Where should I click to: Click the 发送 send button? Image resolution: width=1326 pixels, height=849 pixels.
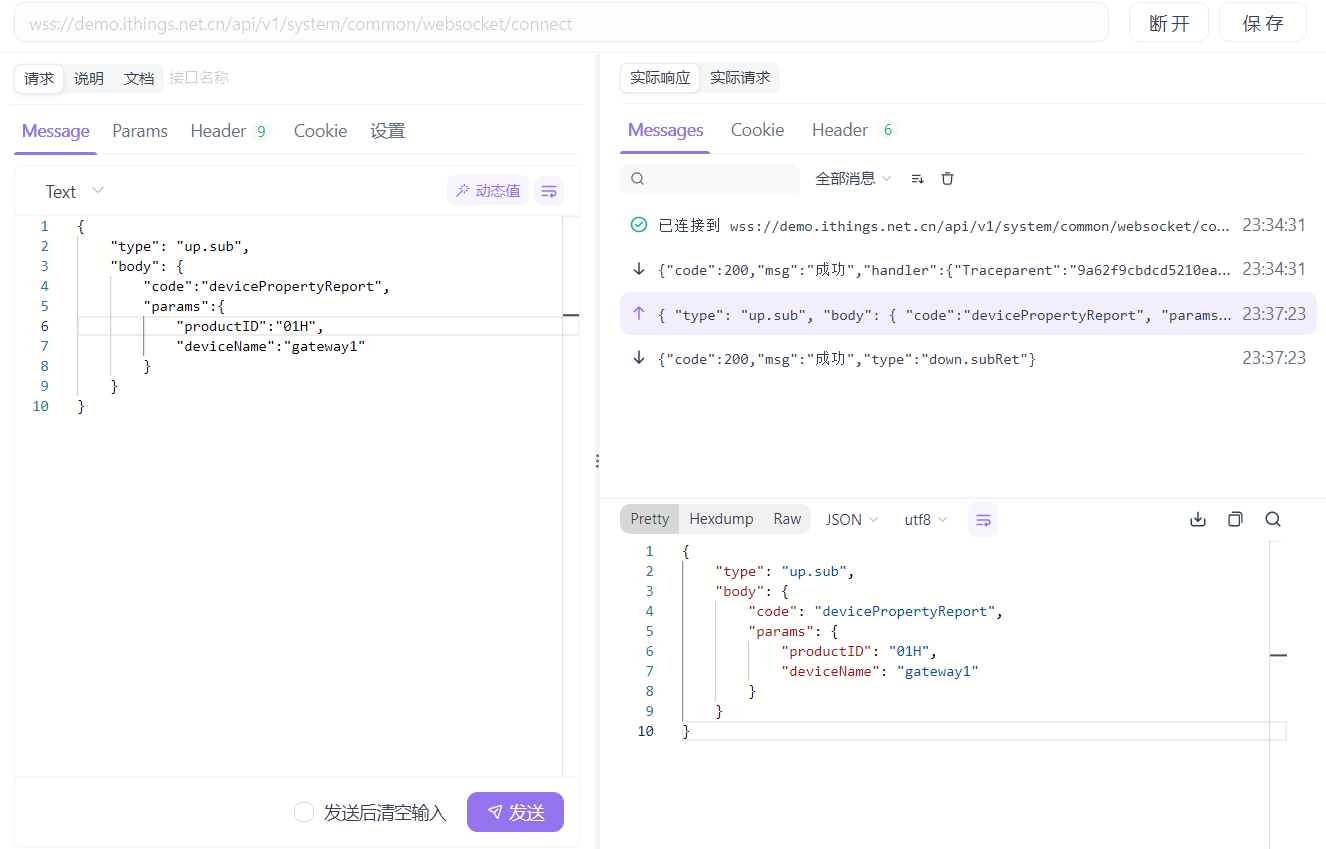tap(515, 813)
